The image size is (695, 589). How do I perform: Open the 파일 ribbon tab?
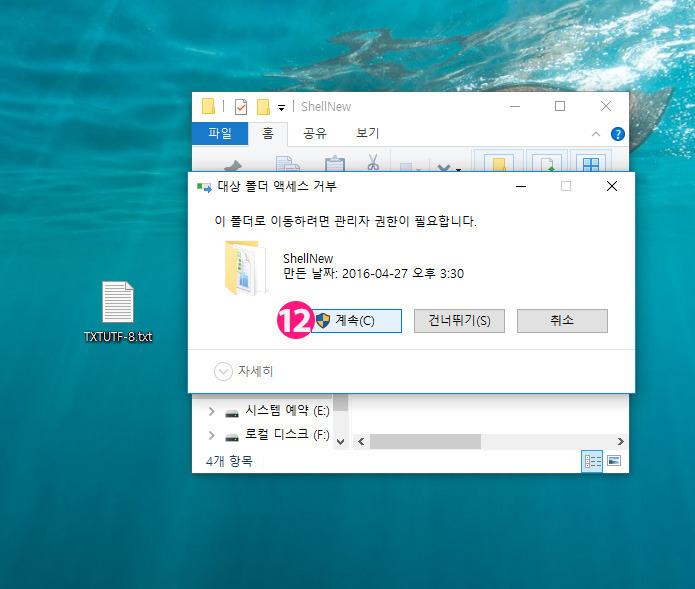pos(220,133)
